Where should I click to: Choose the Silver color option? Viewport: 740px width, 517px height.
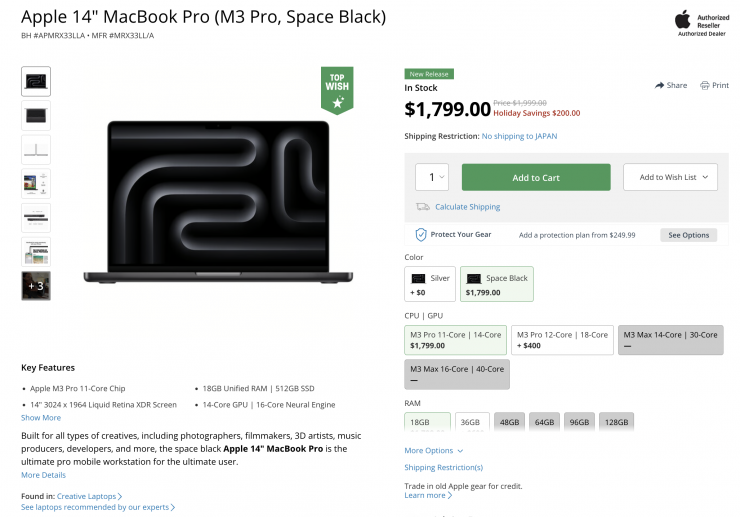(x=430, y=283)
